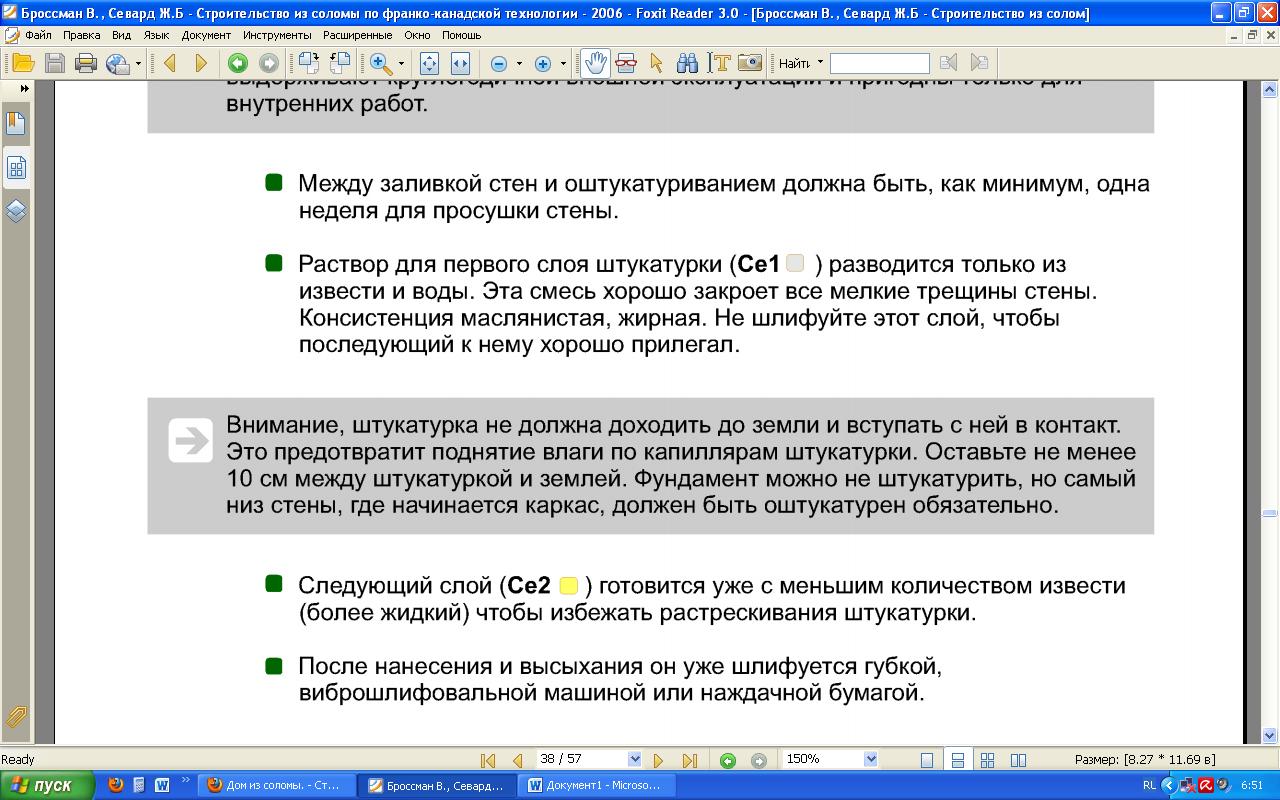Choose the arrow Select tool
Viewport: 1280px width, 800px height.
pos(656,63)
